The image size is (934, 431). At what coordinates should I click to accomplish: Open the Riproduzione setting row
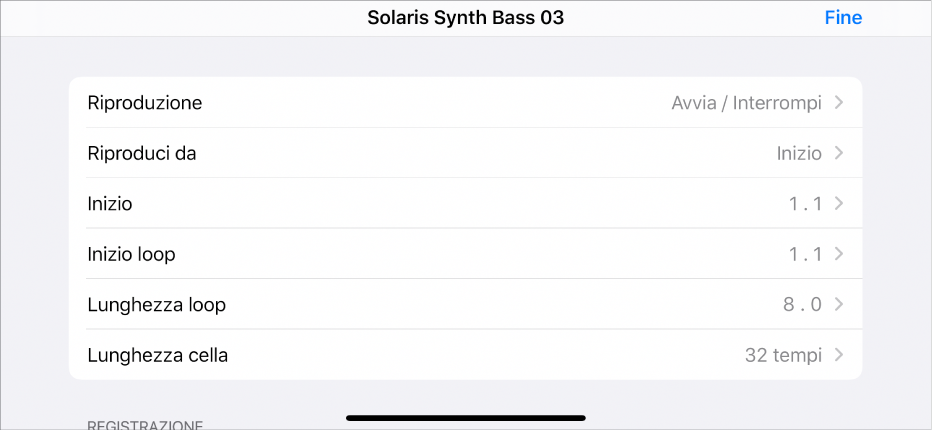coord(145,103)
